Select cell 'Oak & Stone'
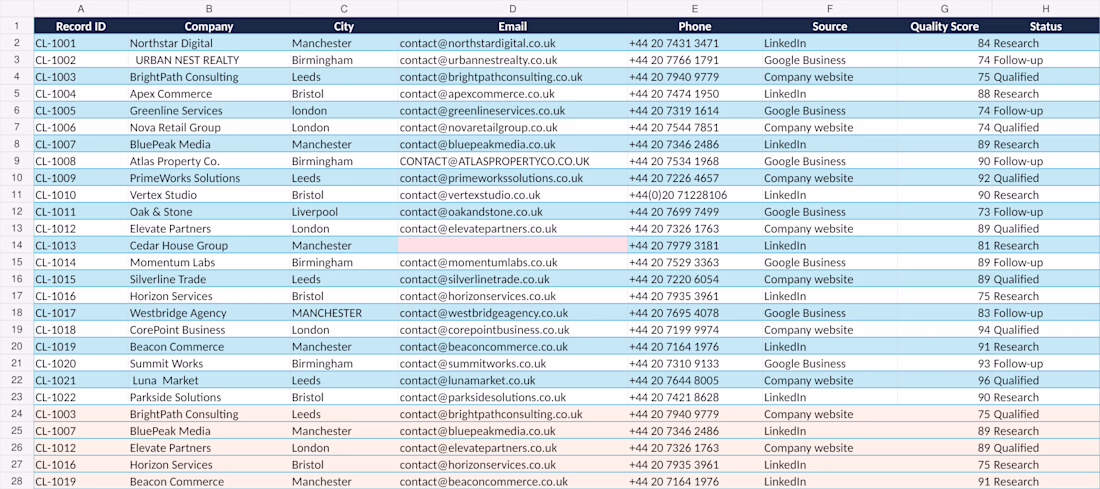The height and width of the screenshot is (489, 1100). pos(209,212)
